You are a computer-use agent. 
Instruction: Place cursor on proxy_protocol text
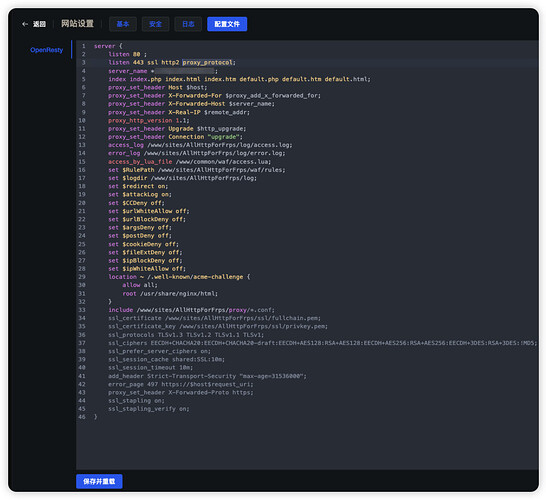(207, 63)
